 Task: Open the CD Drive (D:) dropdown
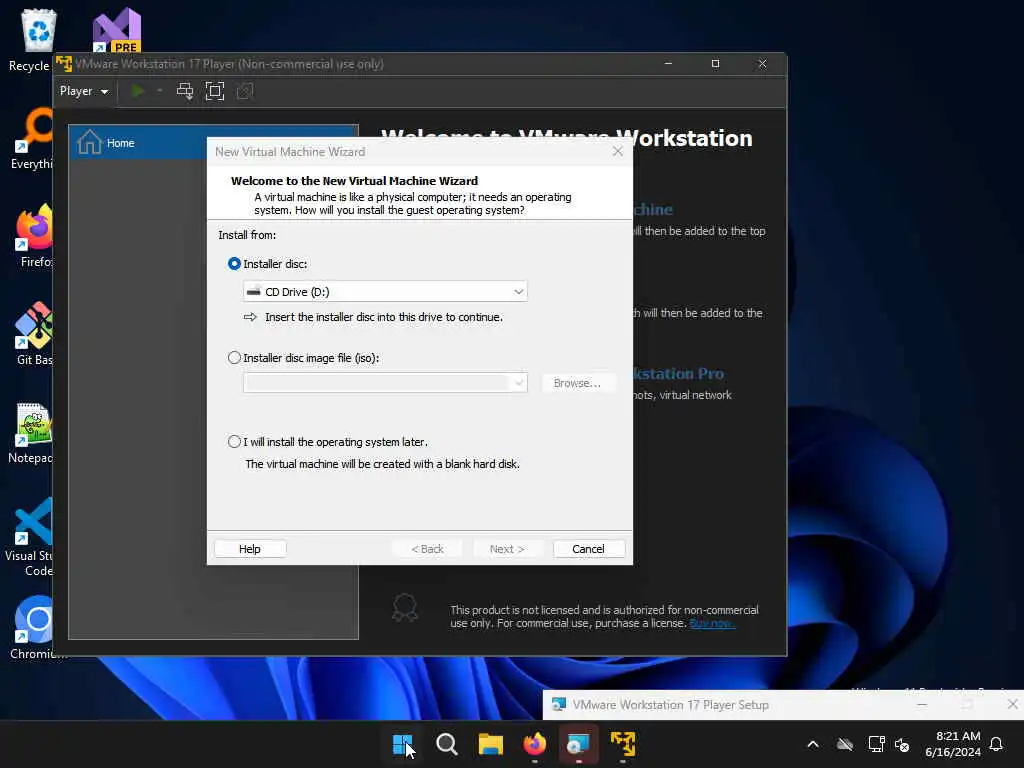coord(385,291)
